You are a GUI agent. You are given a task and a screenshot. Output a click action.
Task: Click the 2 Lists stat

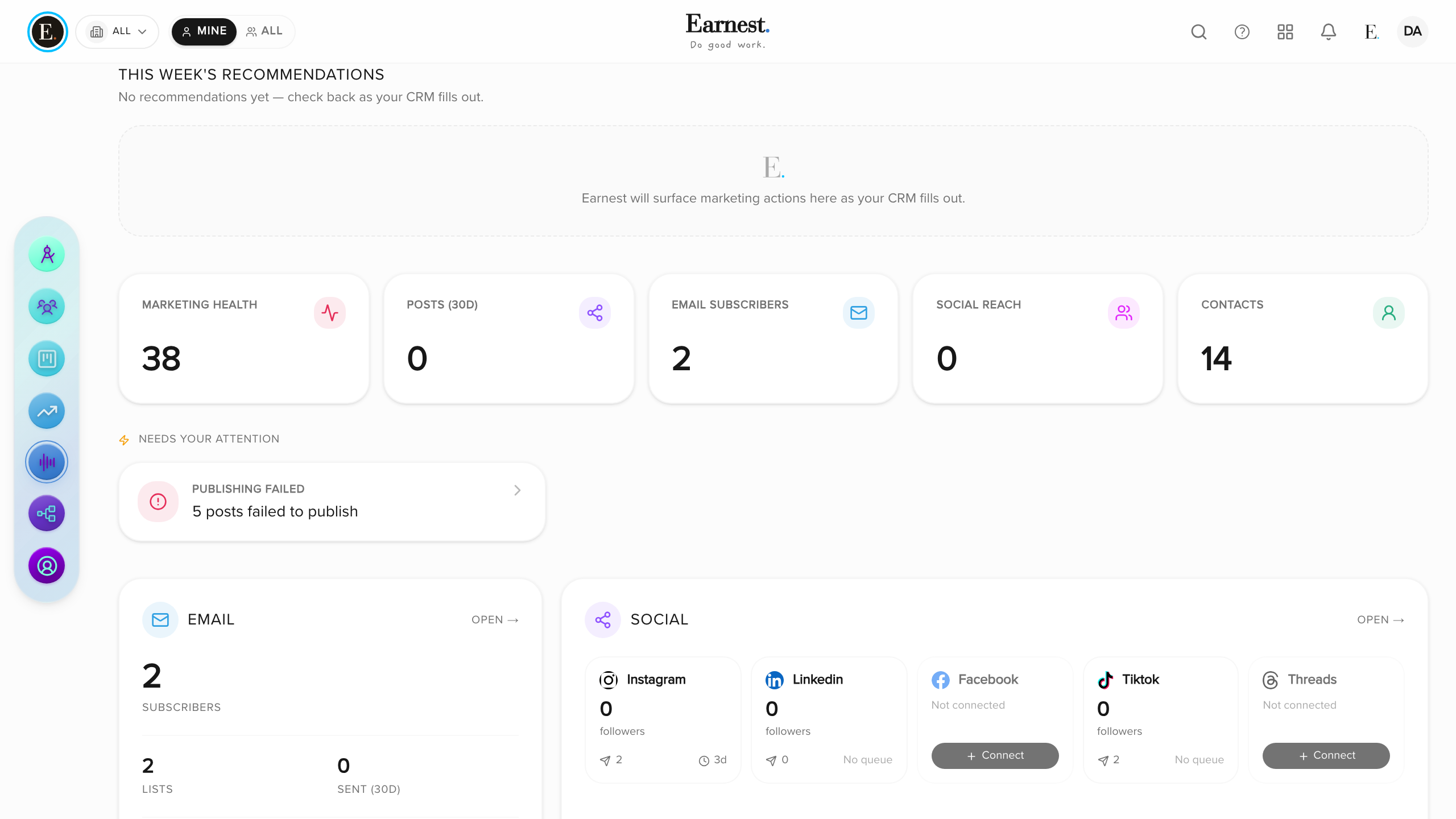click(158, 776)
